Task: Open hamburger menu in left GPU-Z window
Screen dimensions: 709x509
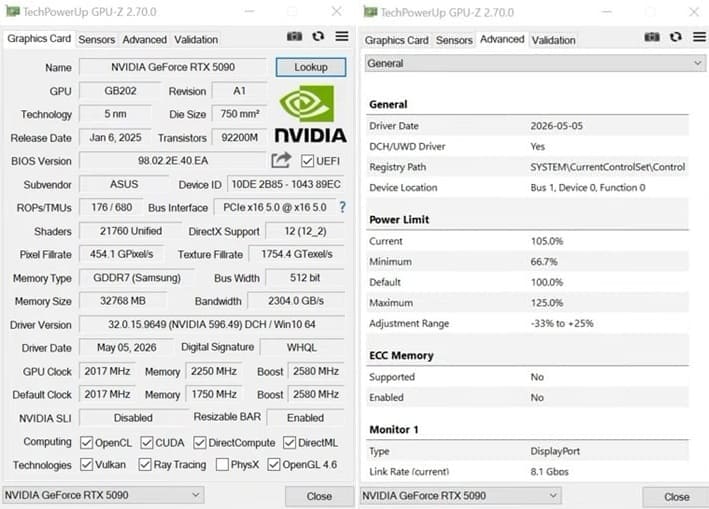Action: [342, 36]
